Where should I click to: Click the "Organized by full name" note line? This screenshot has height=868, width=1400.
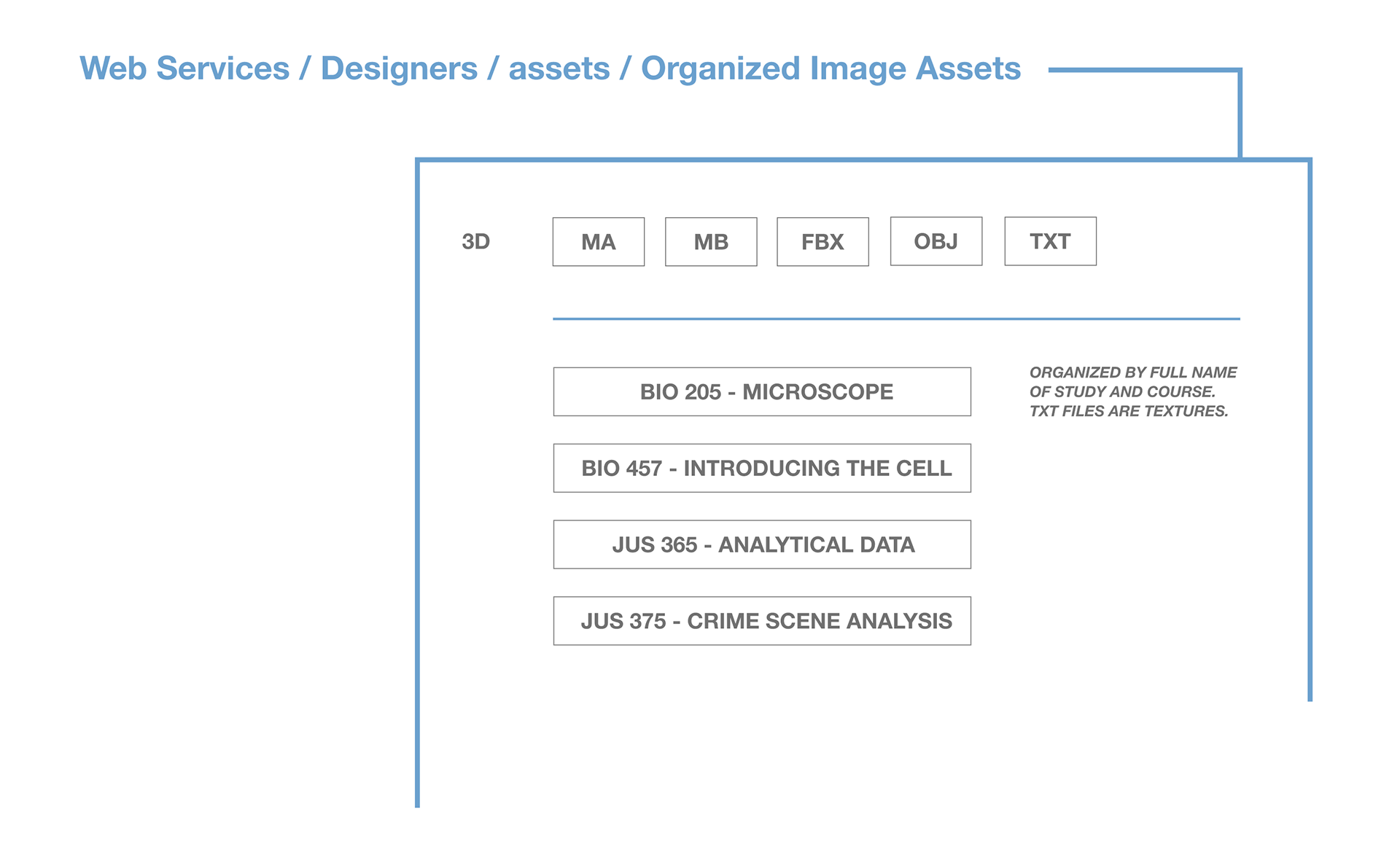pos(1132,372)
